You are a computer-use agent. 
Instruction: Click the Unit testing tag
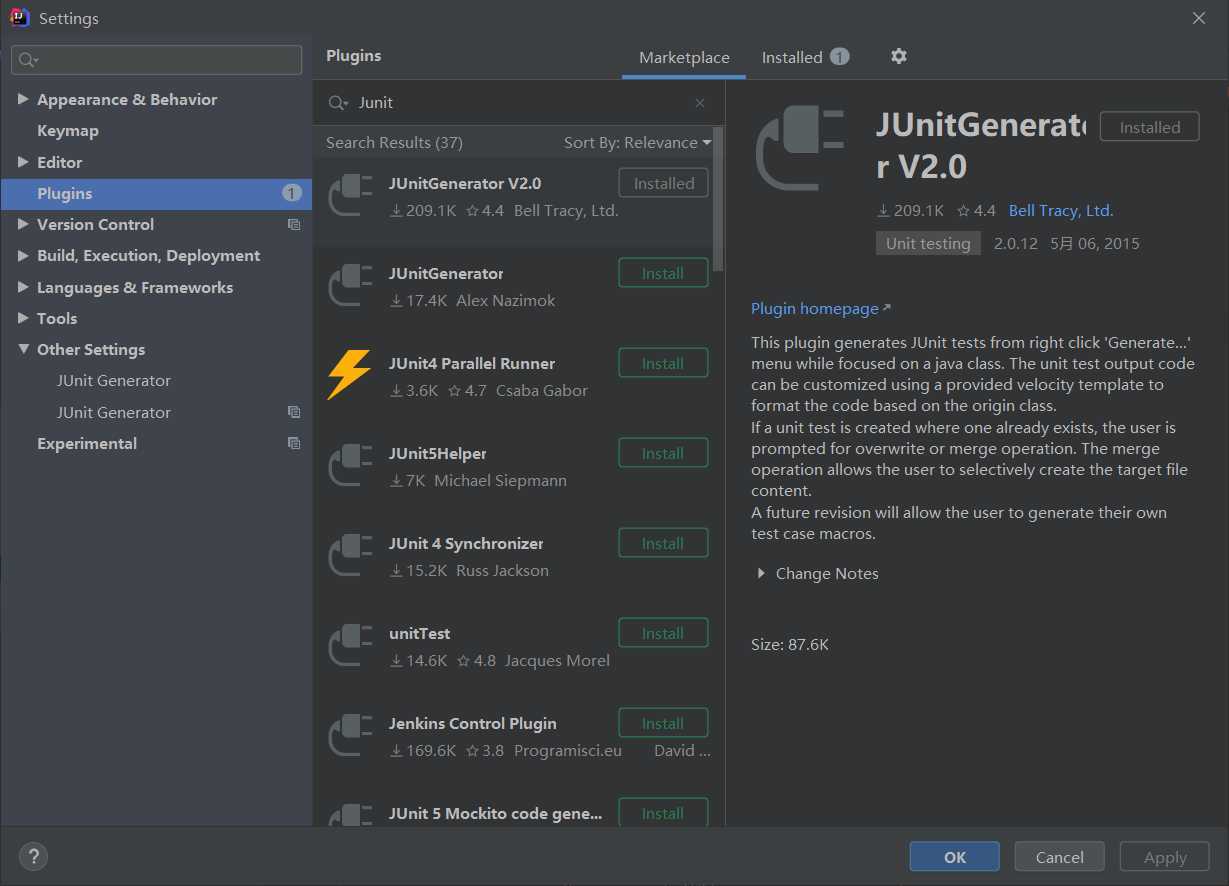click(928, 244)
